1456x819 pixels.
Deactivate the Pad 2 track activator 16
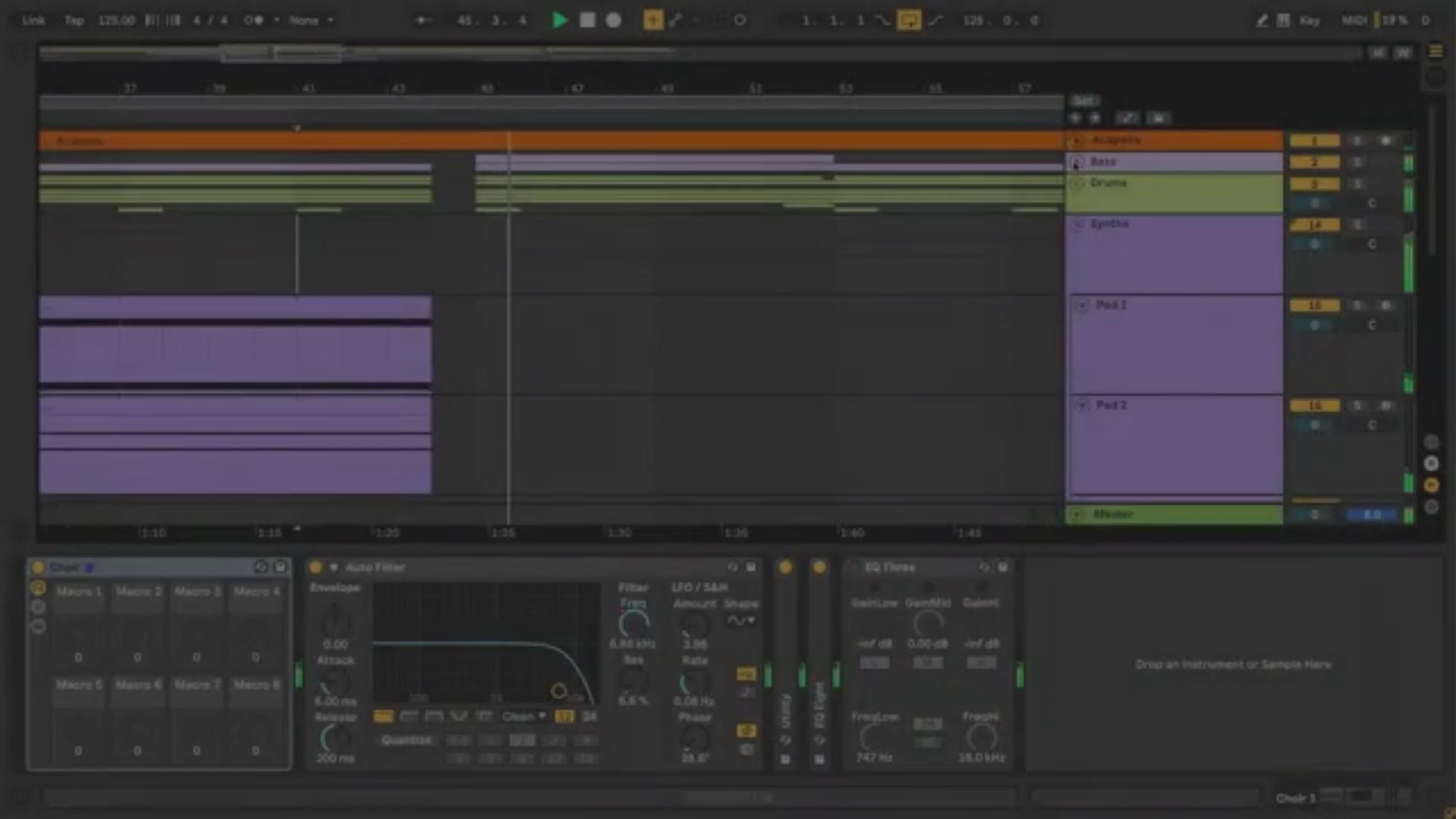point(1315,406)
